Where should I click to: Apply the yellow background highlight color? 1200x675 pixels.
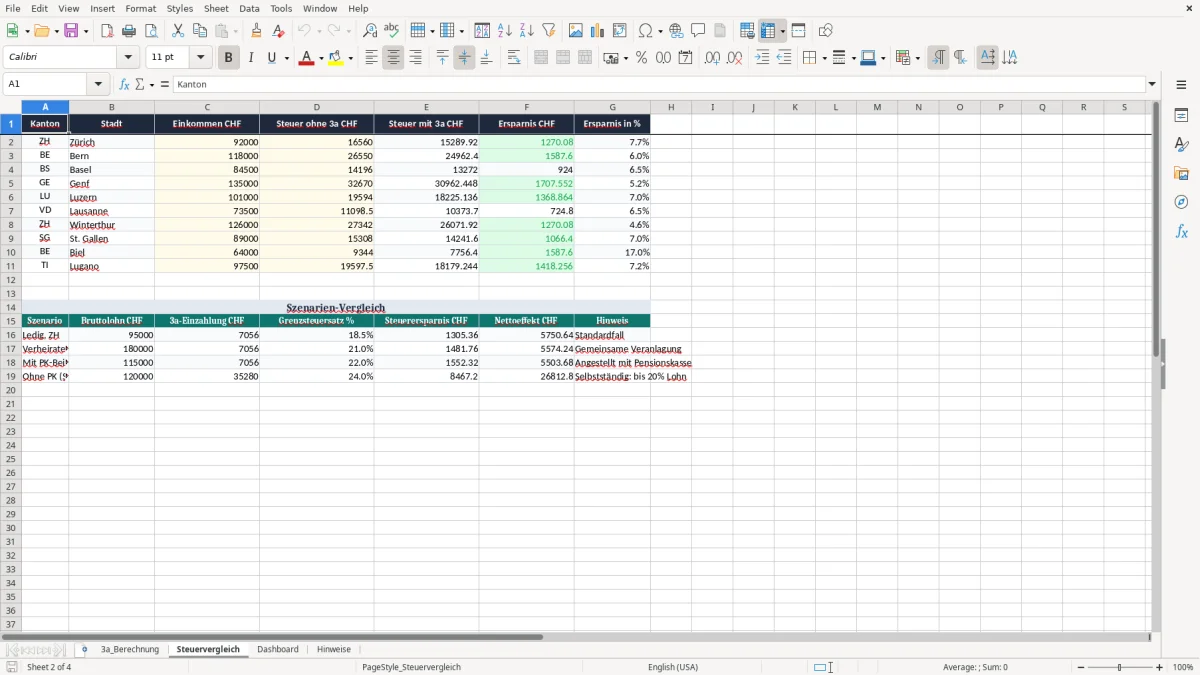[337, 58]
